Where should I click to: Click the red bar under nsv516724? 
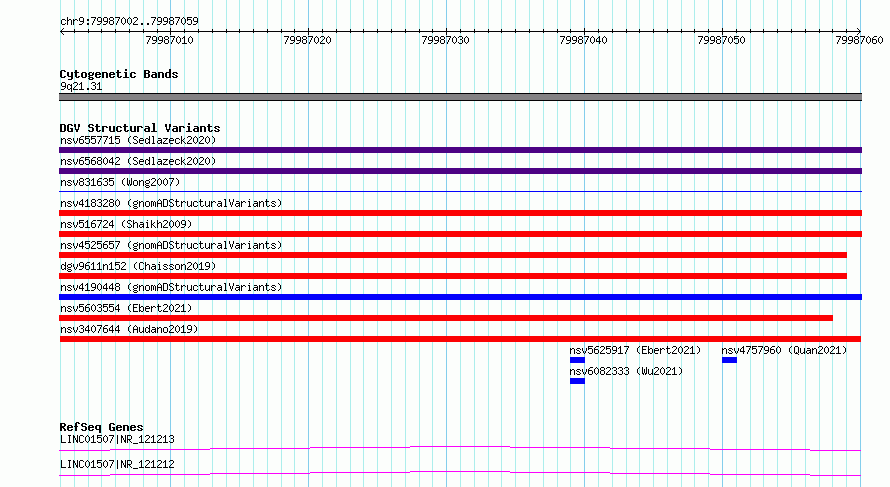(460, 234)
